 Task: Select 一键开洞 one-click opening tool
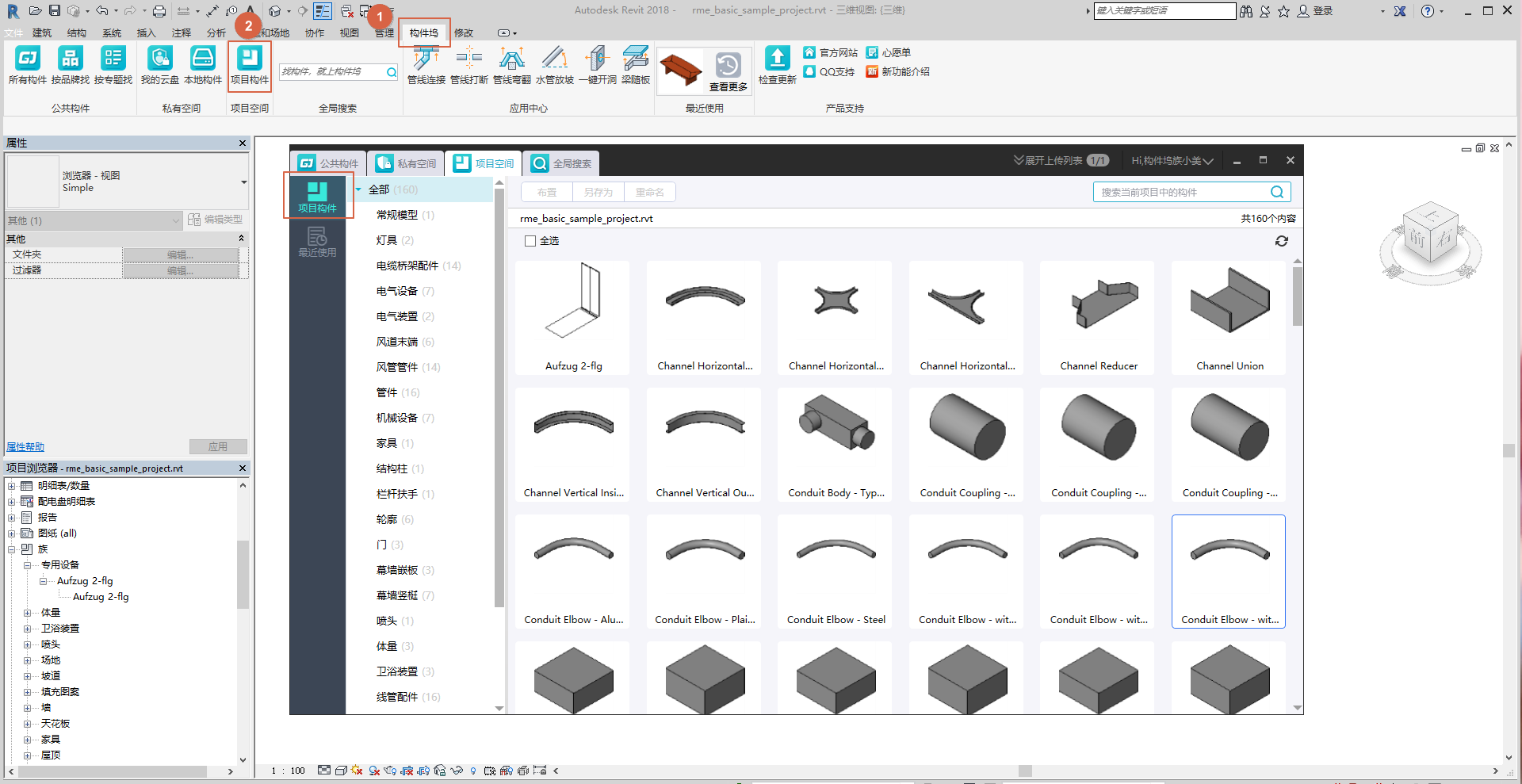(x=598, y=65)
